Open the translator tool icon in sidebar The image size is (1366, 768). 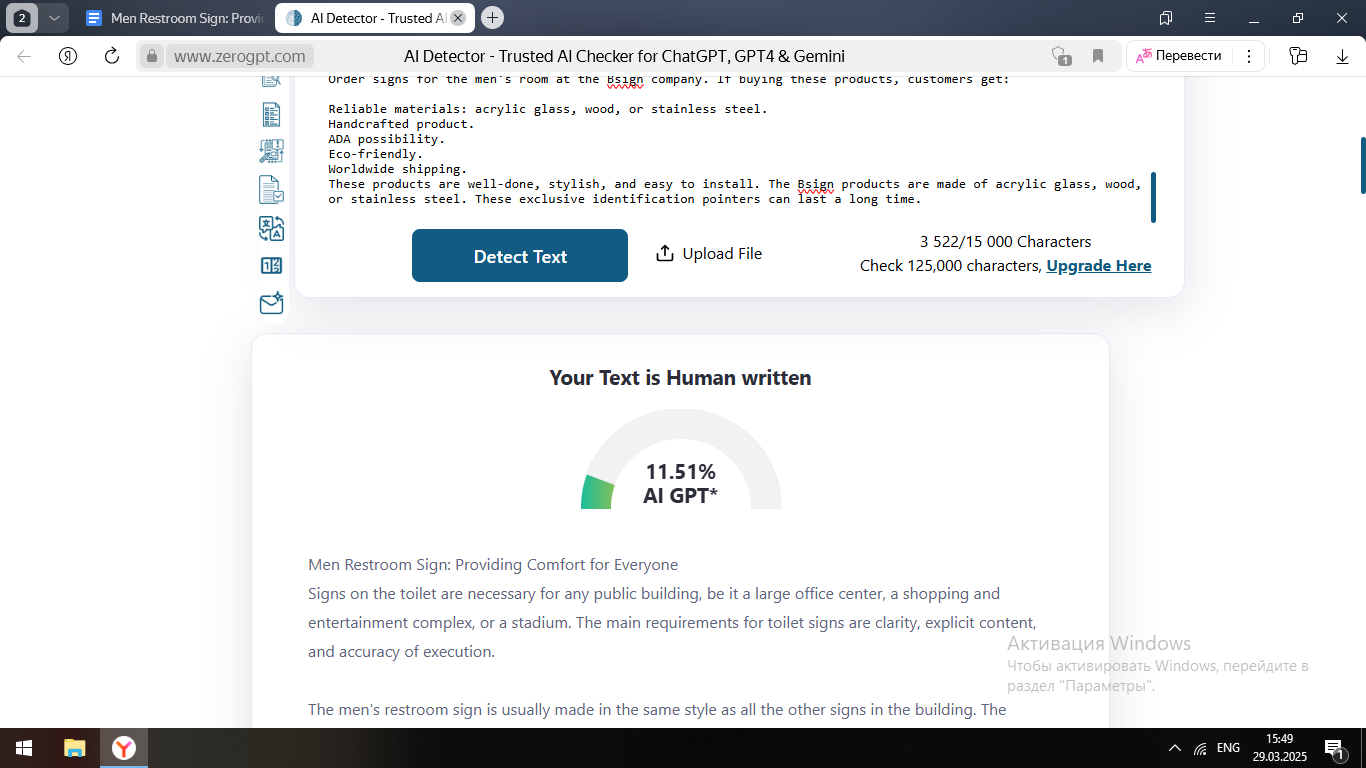coord(271,228)
